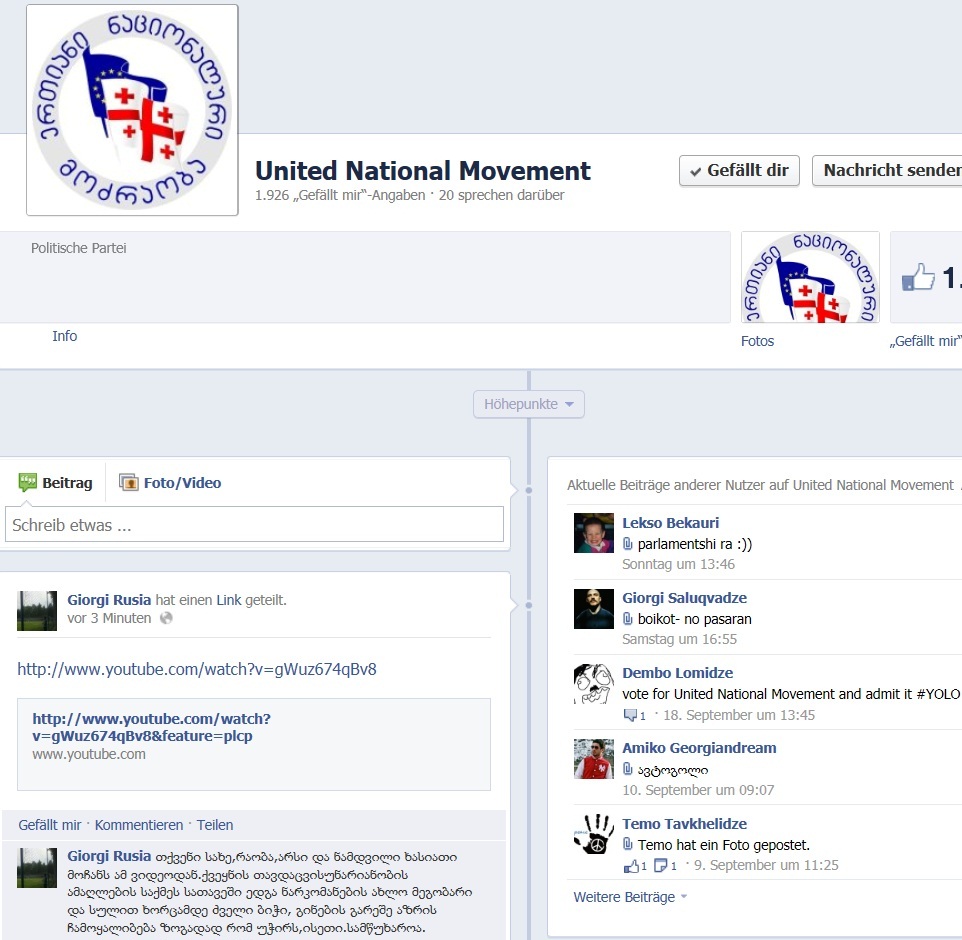Viewport: 962px width, 940px height.
Task: Click the 'United National Movement' page title
Action: (x=423, y=171)
